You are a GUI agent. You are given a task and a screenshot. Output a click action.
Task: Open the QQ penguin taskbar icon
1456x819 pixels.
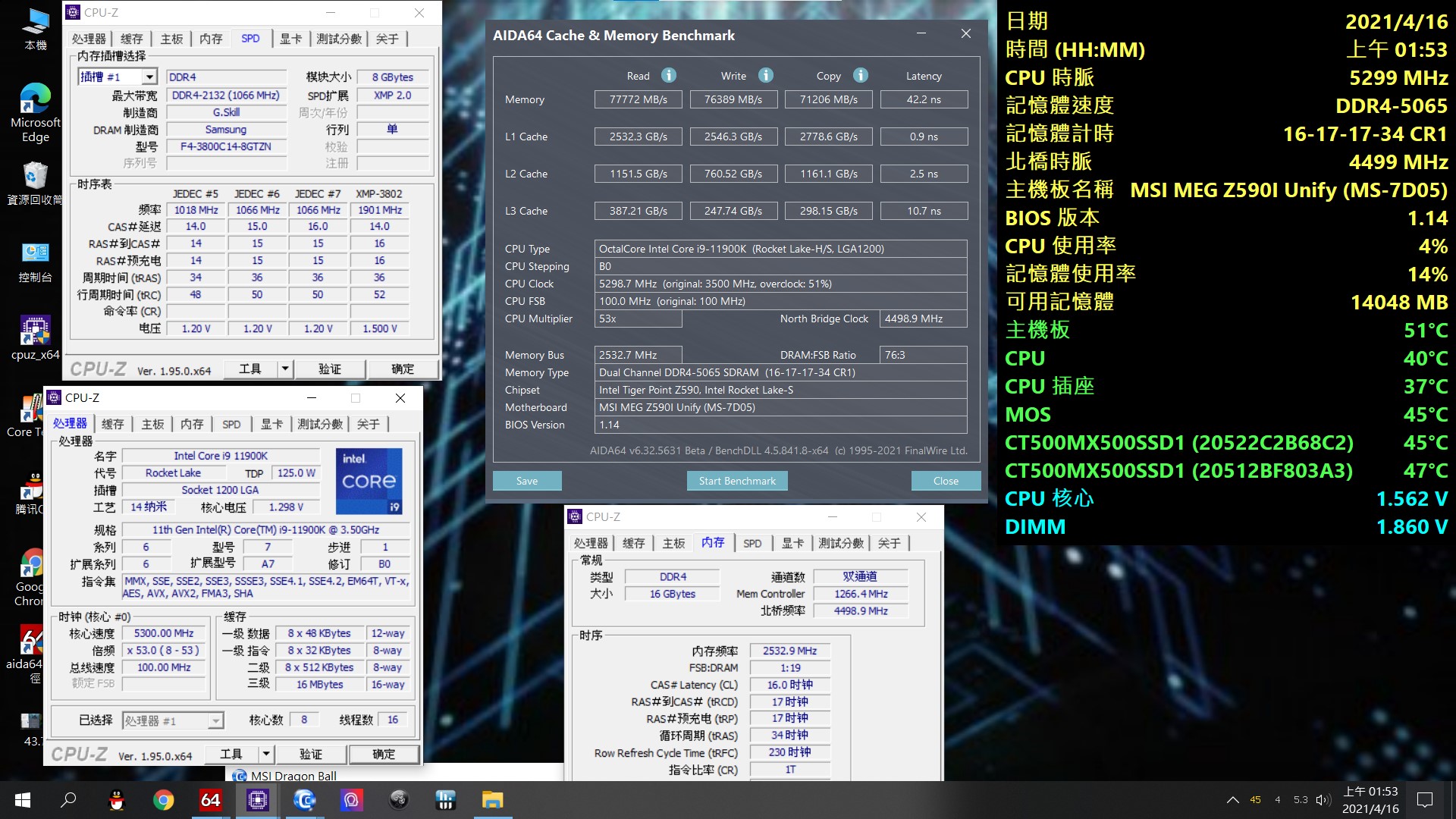pyautogui.click(x=116, y=800)
